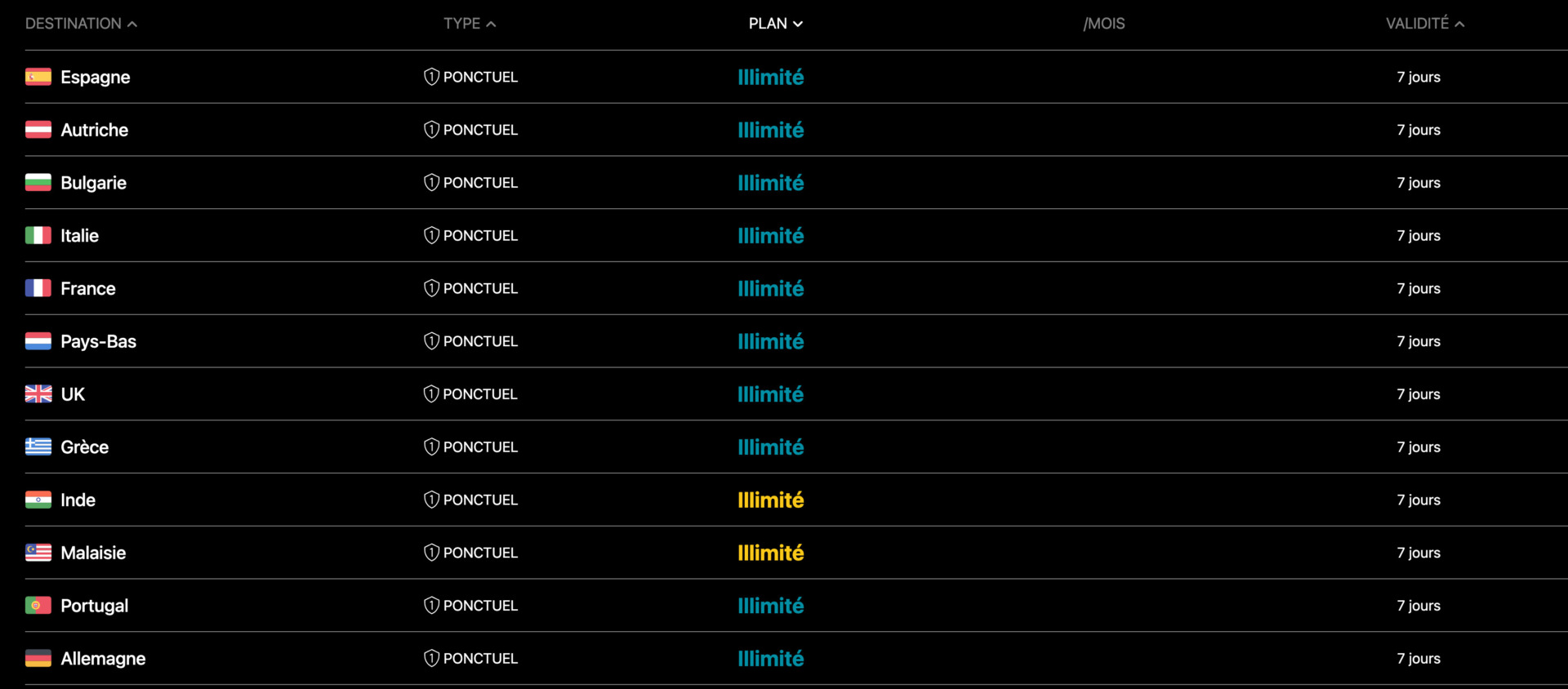Click the yellow Illimité plan for Malaisie
The height and width of the screenshot is (689, 1568).
click(770, 553)
